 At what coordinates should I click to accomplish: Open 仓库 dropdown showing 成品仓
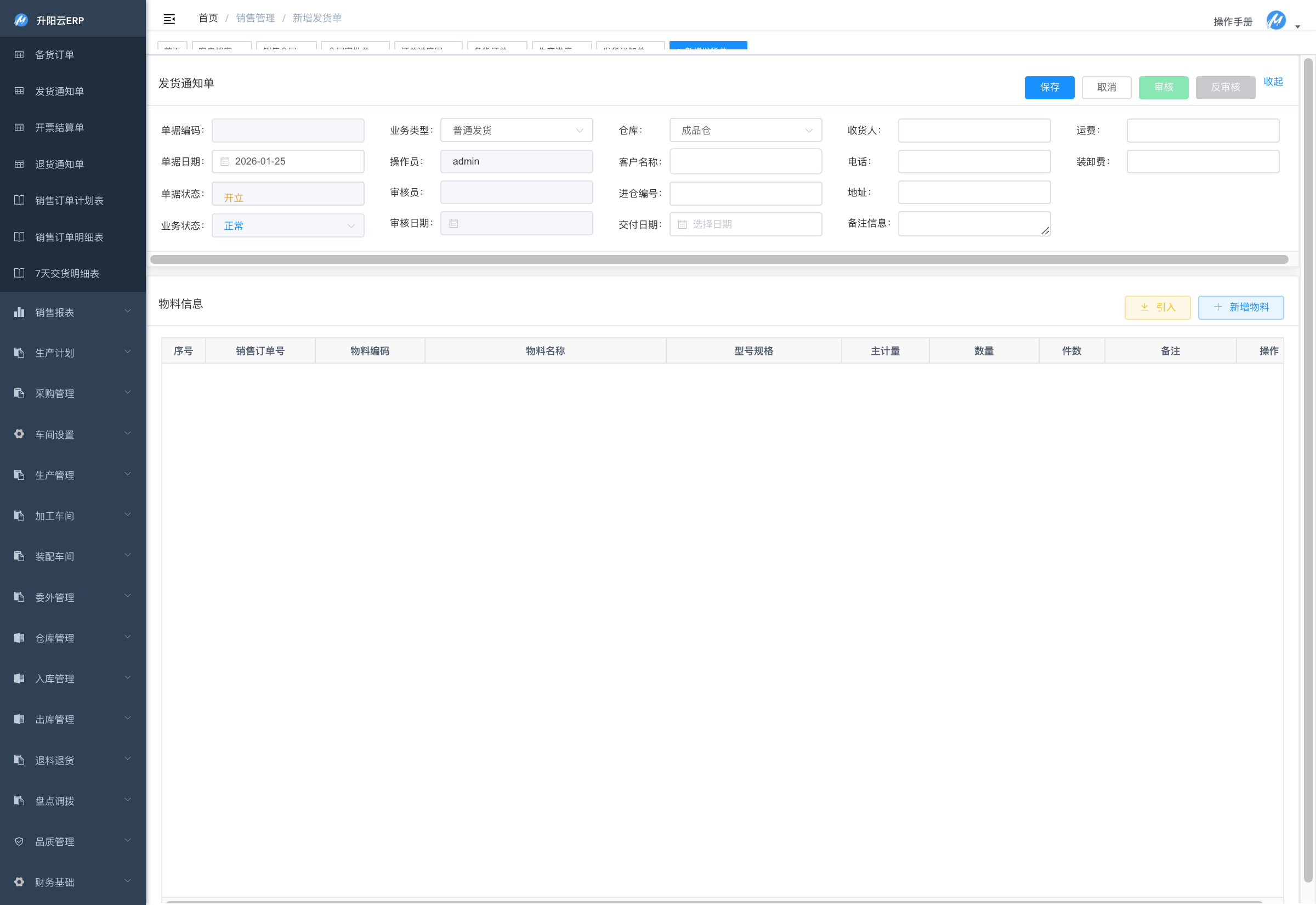[745, 131]
